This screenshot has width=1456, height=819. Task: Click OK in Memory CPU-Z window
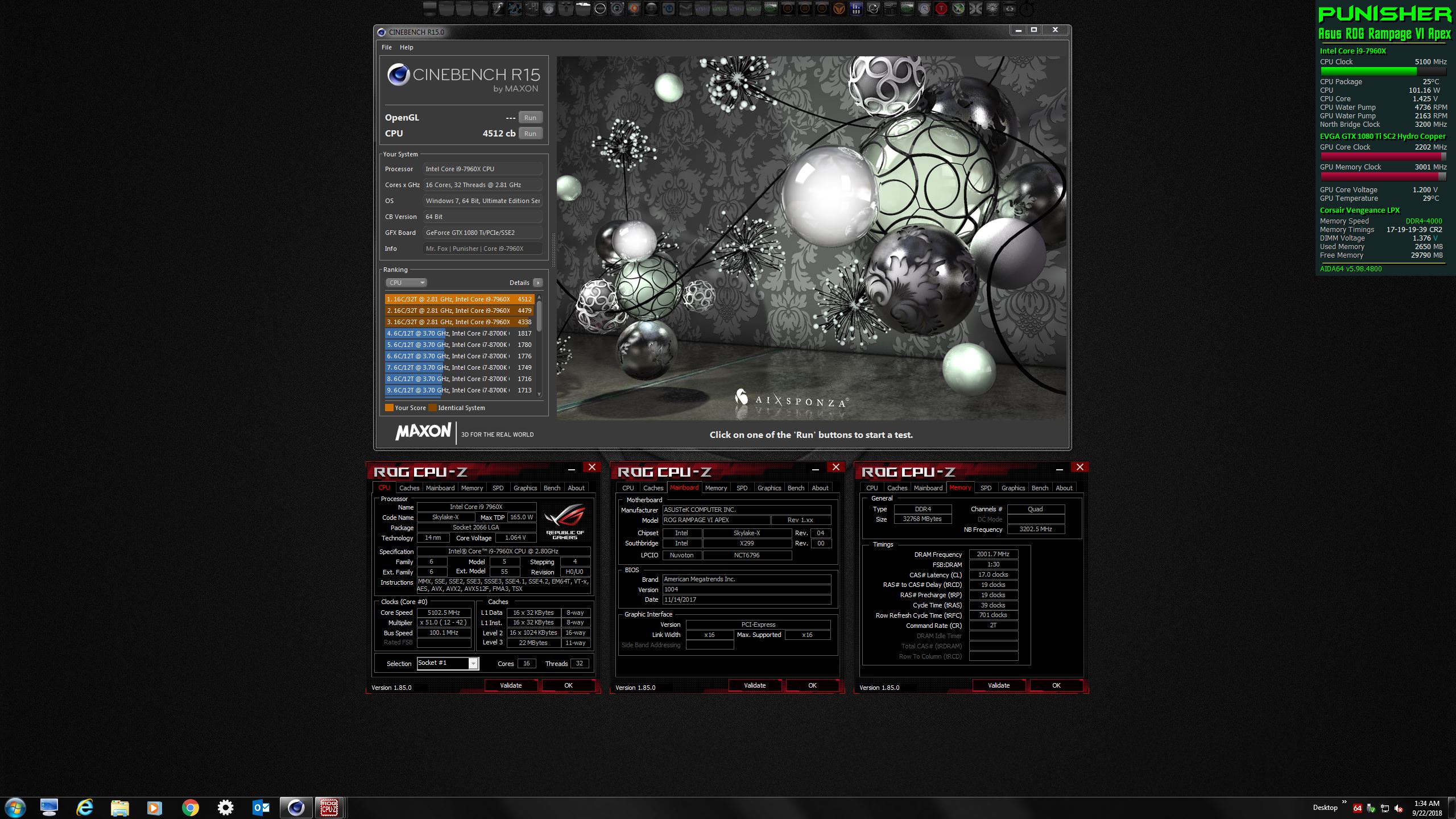[x=1056, y=685]
